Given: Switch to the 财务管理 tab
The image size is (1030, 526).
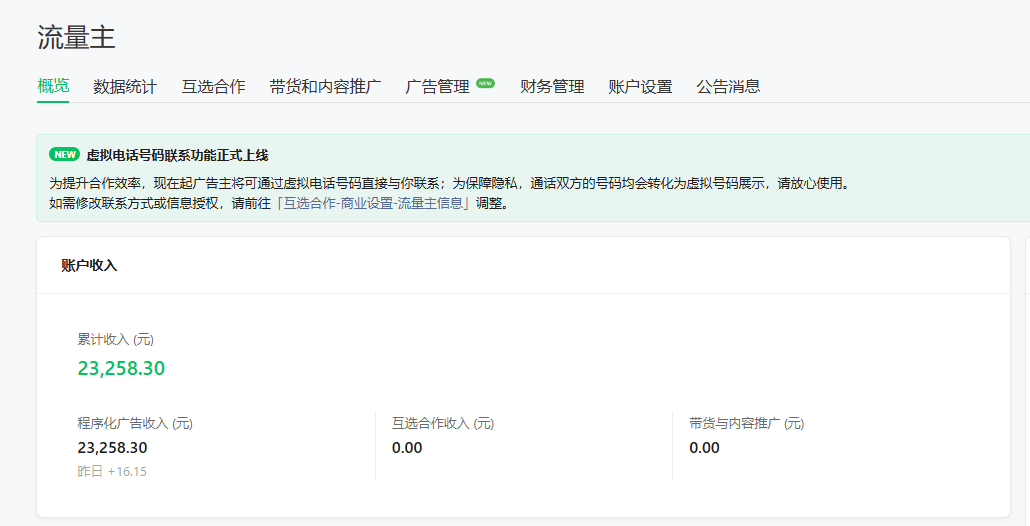Looking at the screenshot, I should pyautogui.click(x=552, y=87).
